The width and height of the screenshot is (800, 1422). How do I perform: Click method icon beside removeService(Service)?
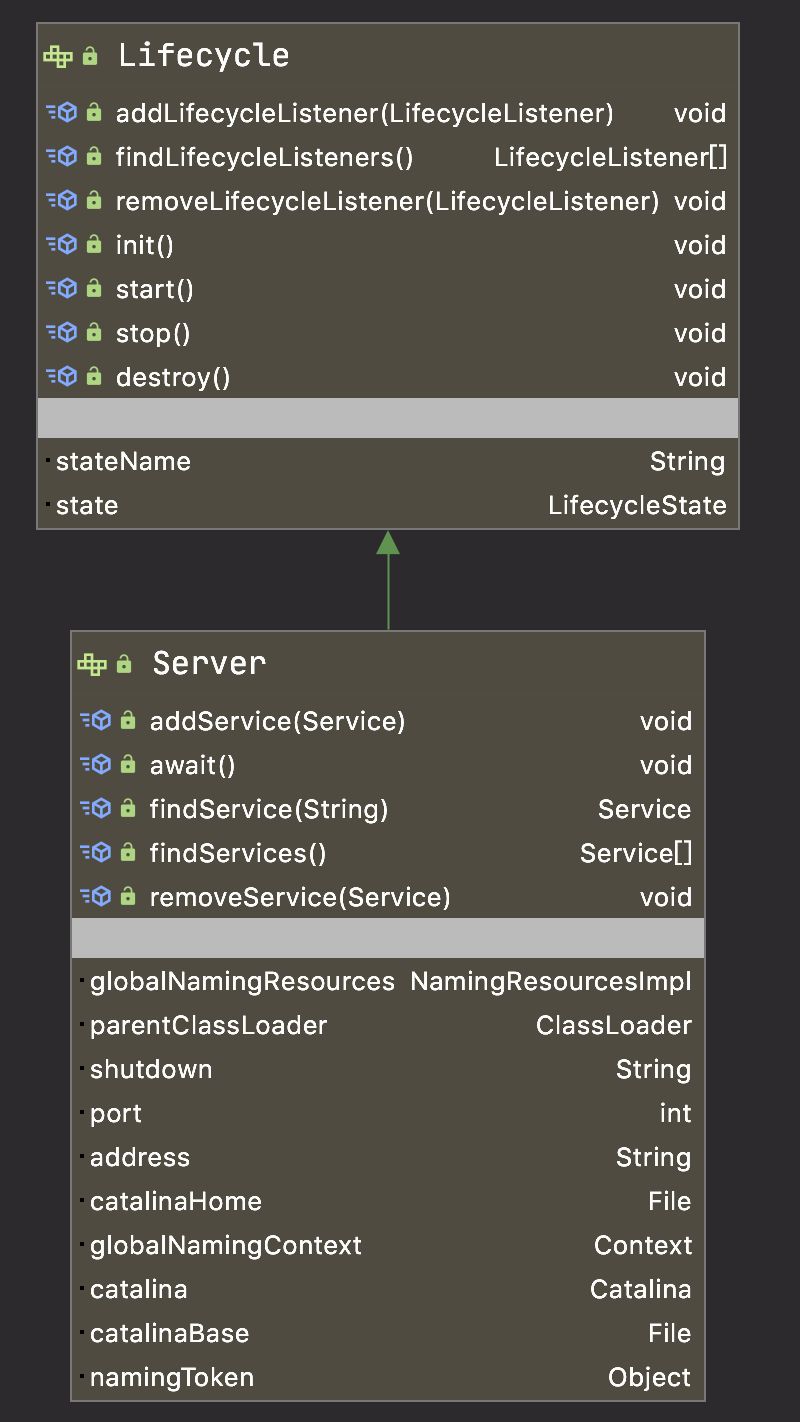[x=96, y=897]
